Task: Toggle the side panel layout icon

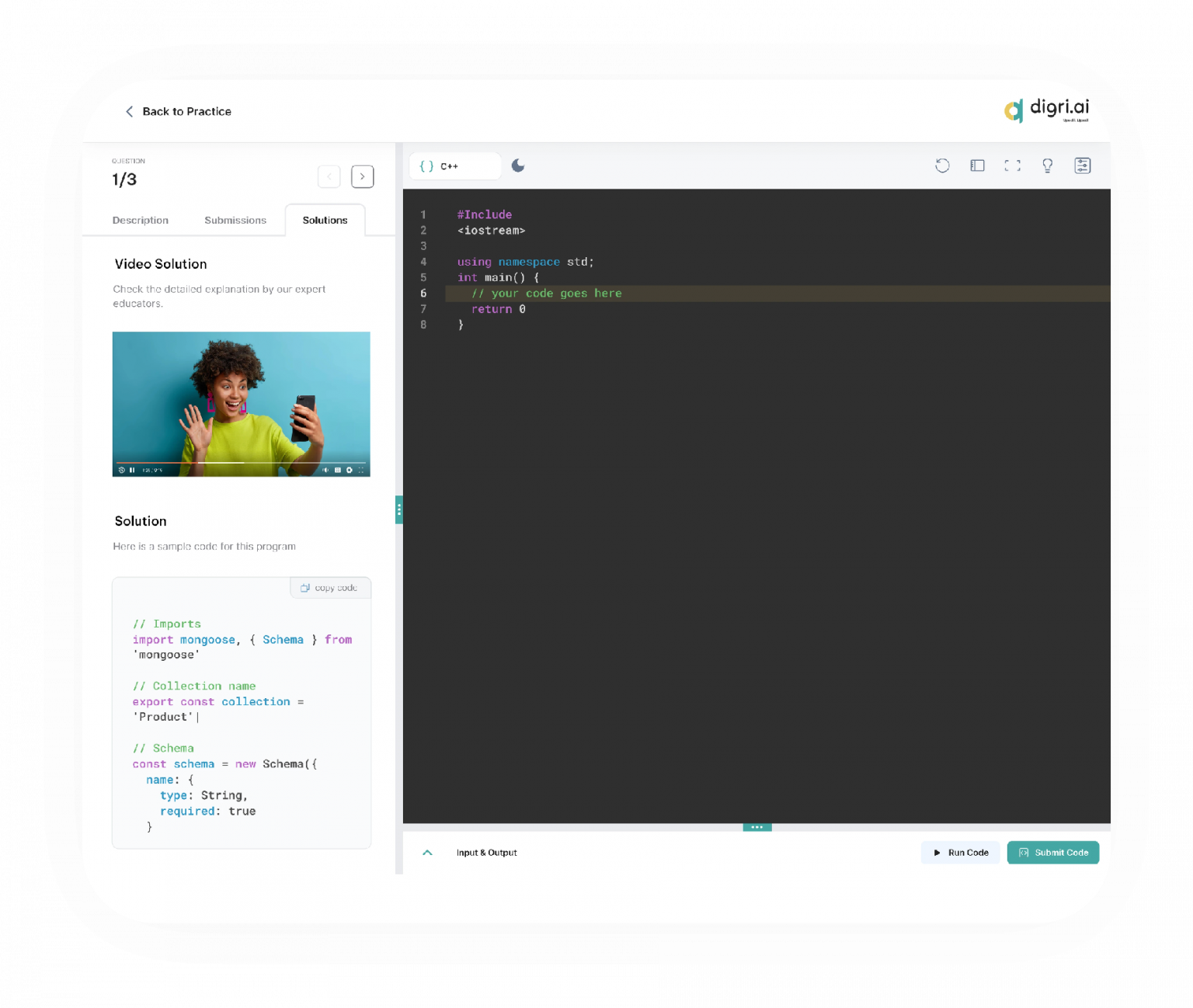Action: tap(977, 165)
